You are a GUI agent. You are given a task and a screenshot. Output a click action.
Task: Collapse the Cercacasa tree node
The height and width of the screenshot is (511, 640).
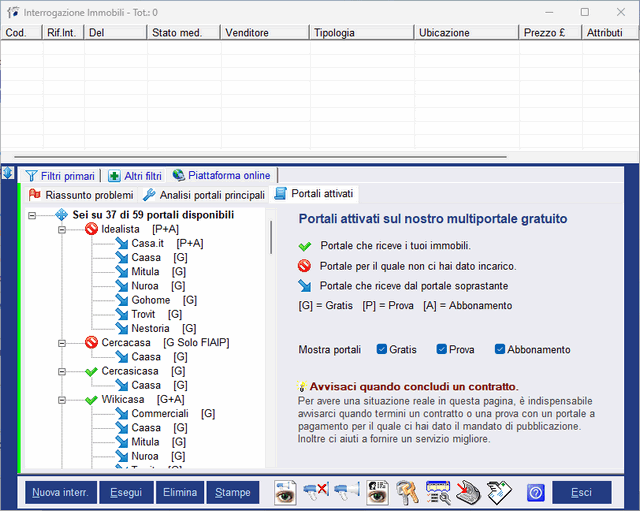point(63,343)
